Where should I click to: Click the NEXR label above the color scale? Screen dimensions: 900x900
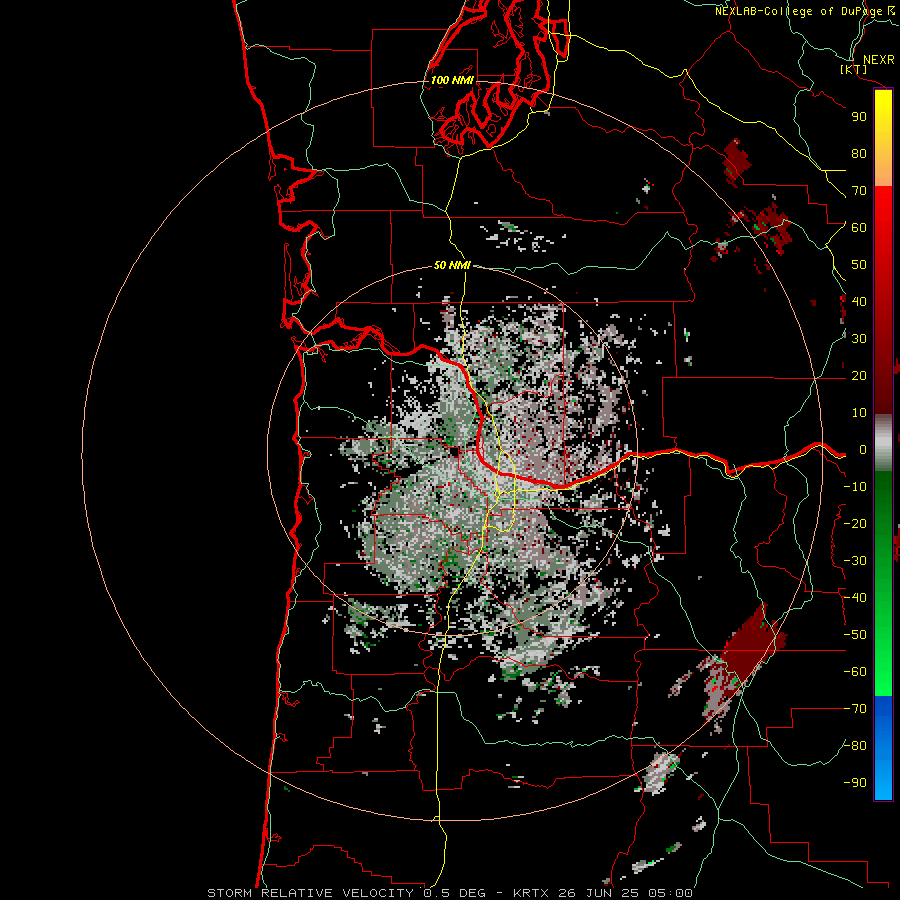pyautogui.click(x=879, y=60)
